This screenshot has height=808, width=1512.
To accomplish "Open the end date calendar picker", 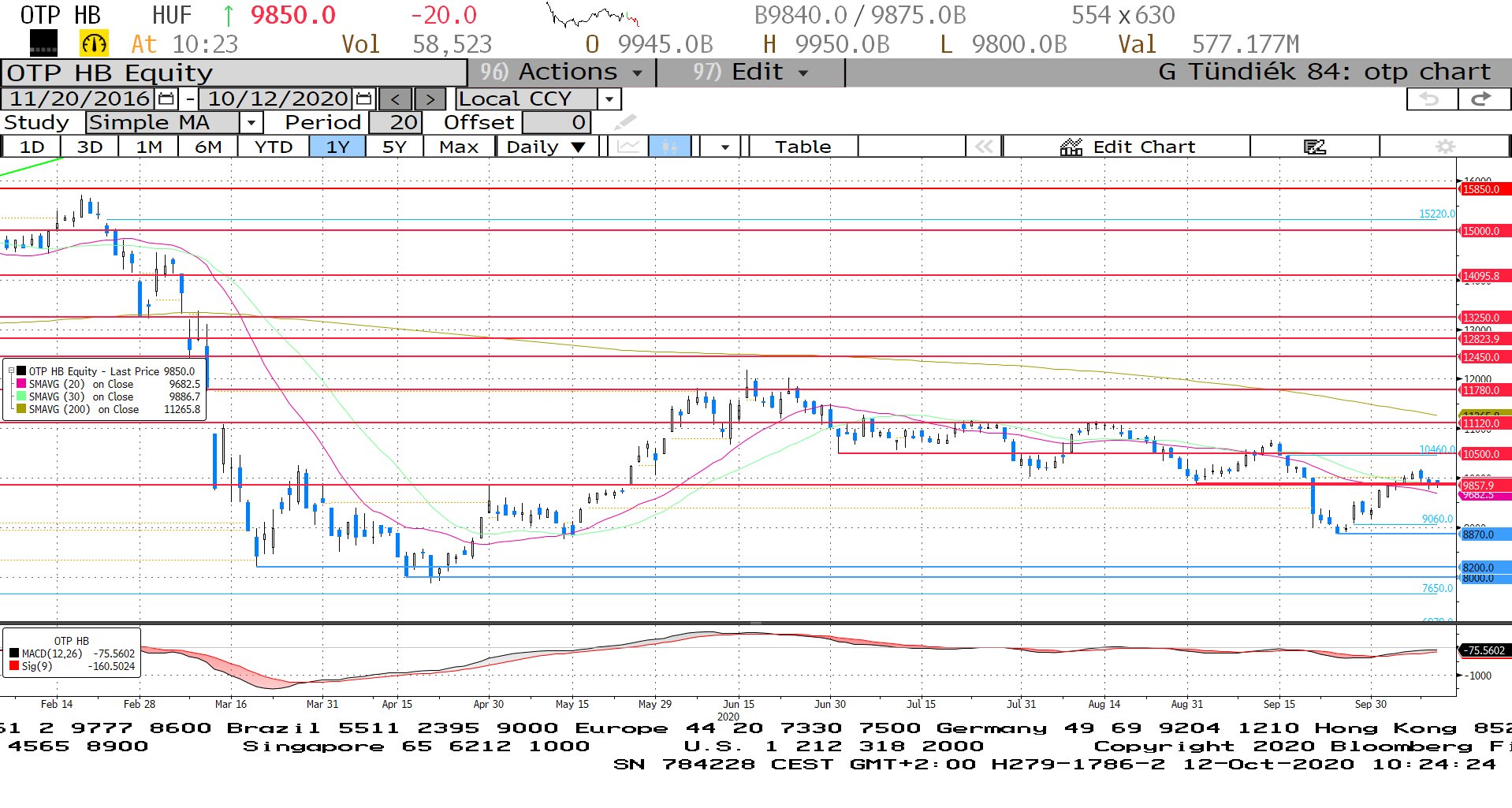I will pyautogui.click(x=363, y=99).
